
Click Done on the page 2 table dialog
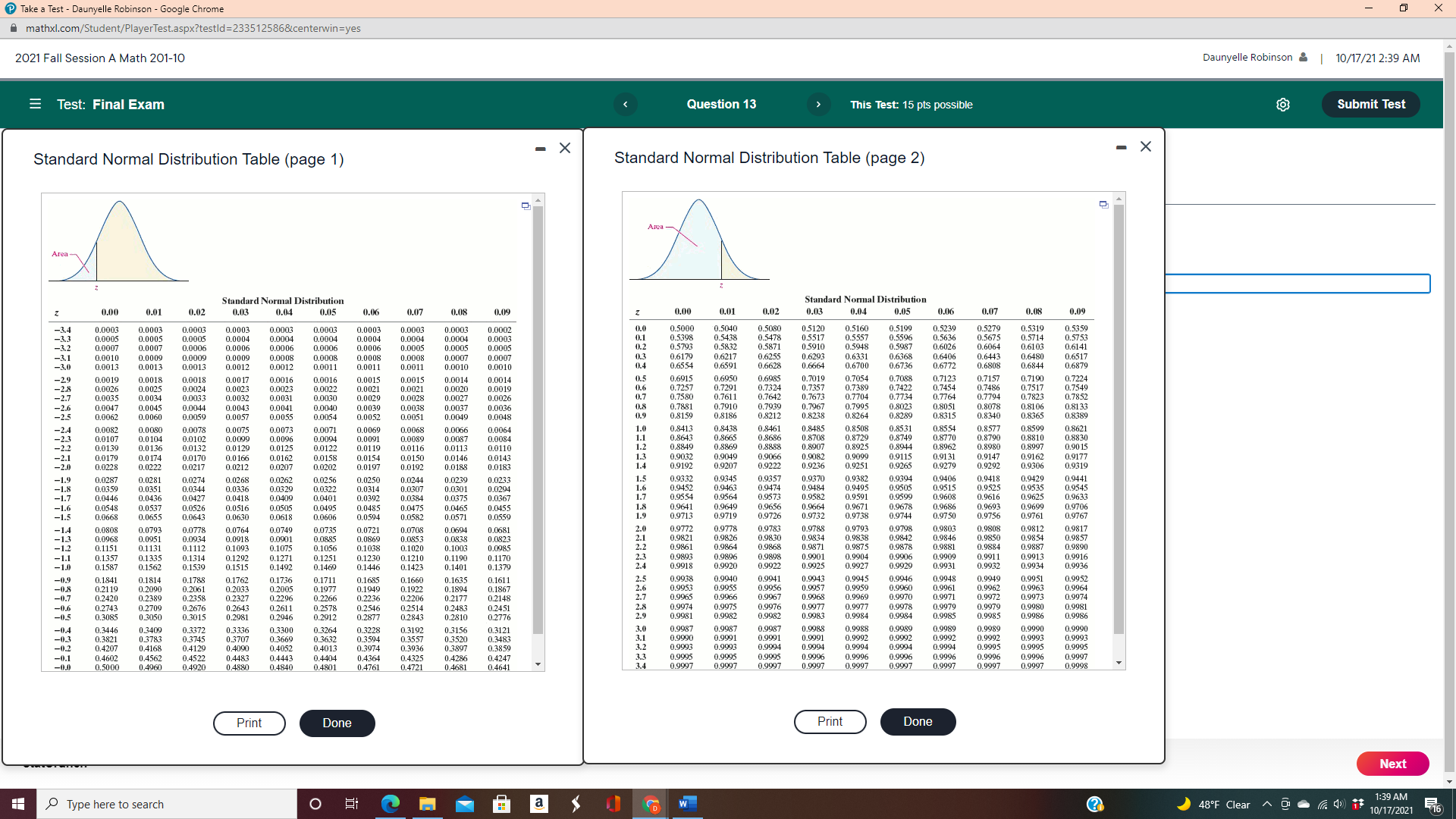918,721
